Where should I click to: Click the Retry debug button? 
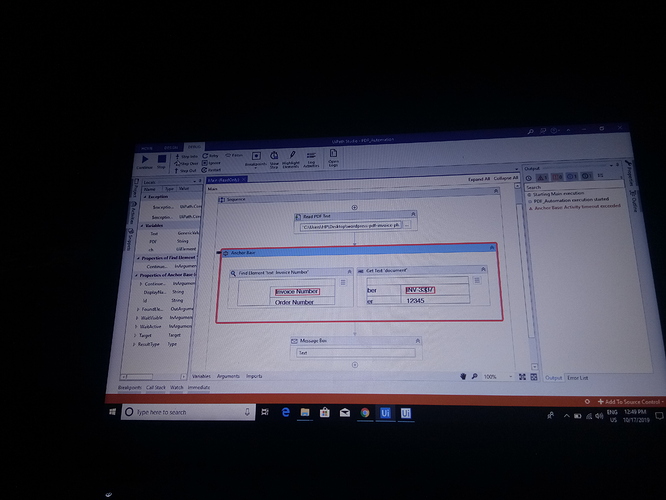(210, 156)
